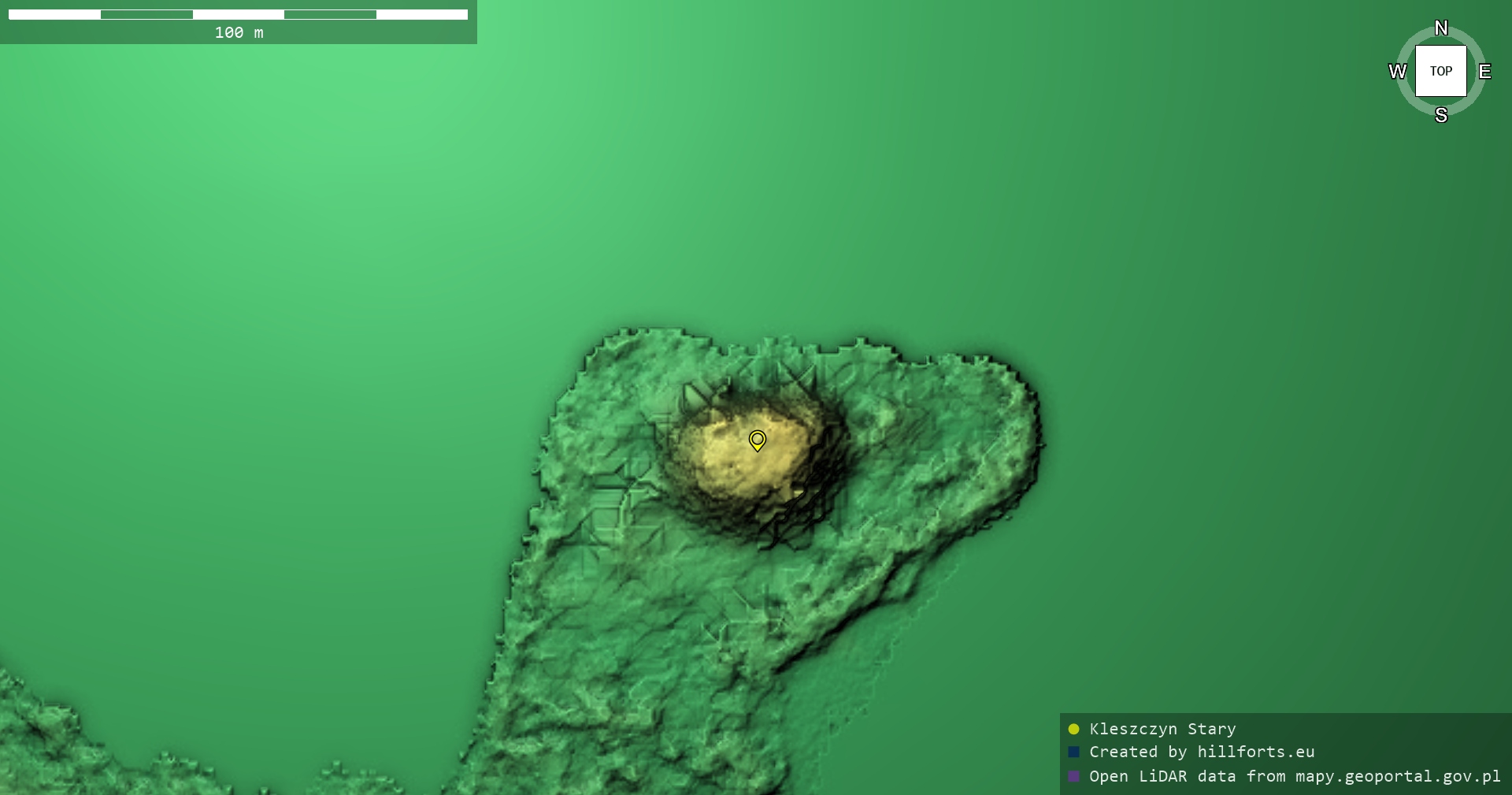The height and width of the screenshot is (795, 1512).
Task: Click the yellow dot beside Kleszczyn Stary
Action: pos(1073,729)
